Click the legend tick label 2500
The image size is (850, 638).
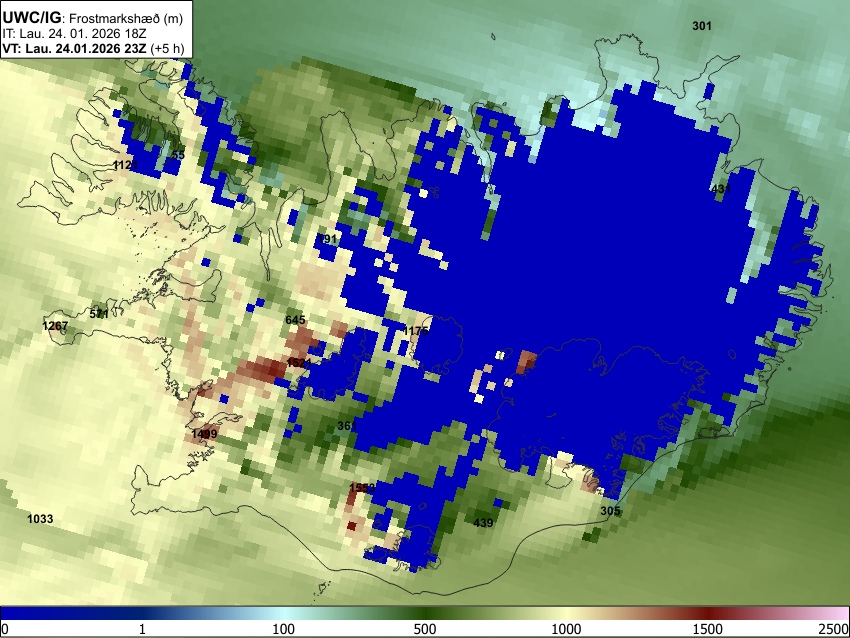(x=834, y=629)
